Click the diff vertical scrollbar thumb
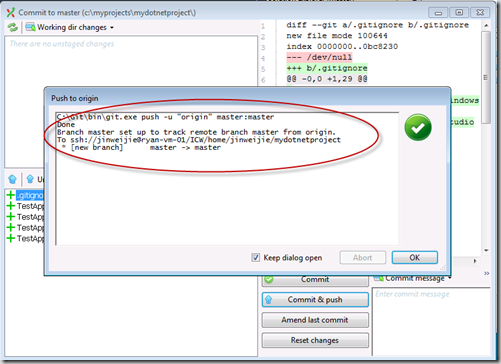501x364 pixels. (486, 77)
